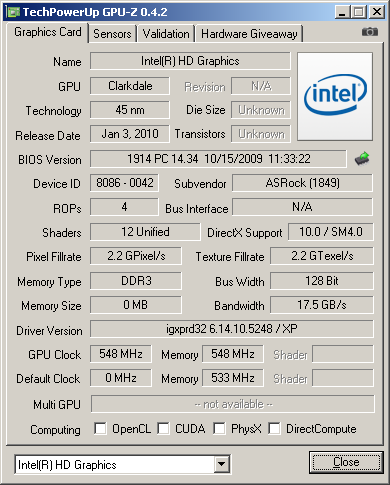The height and width of the screenshot is (485, 390).
Task: Open the Validation tab
Action: pos(166,34)
